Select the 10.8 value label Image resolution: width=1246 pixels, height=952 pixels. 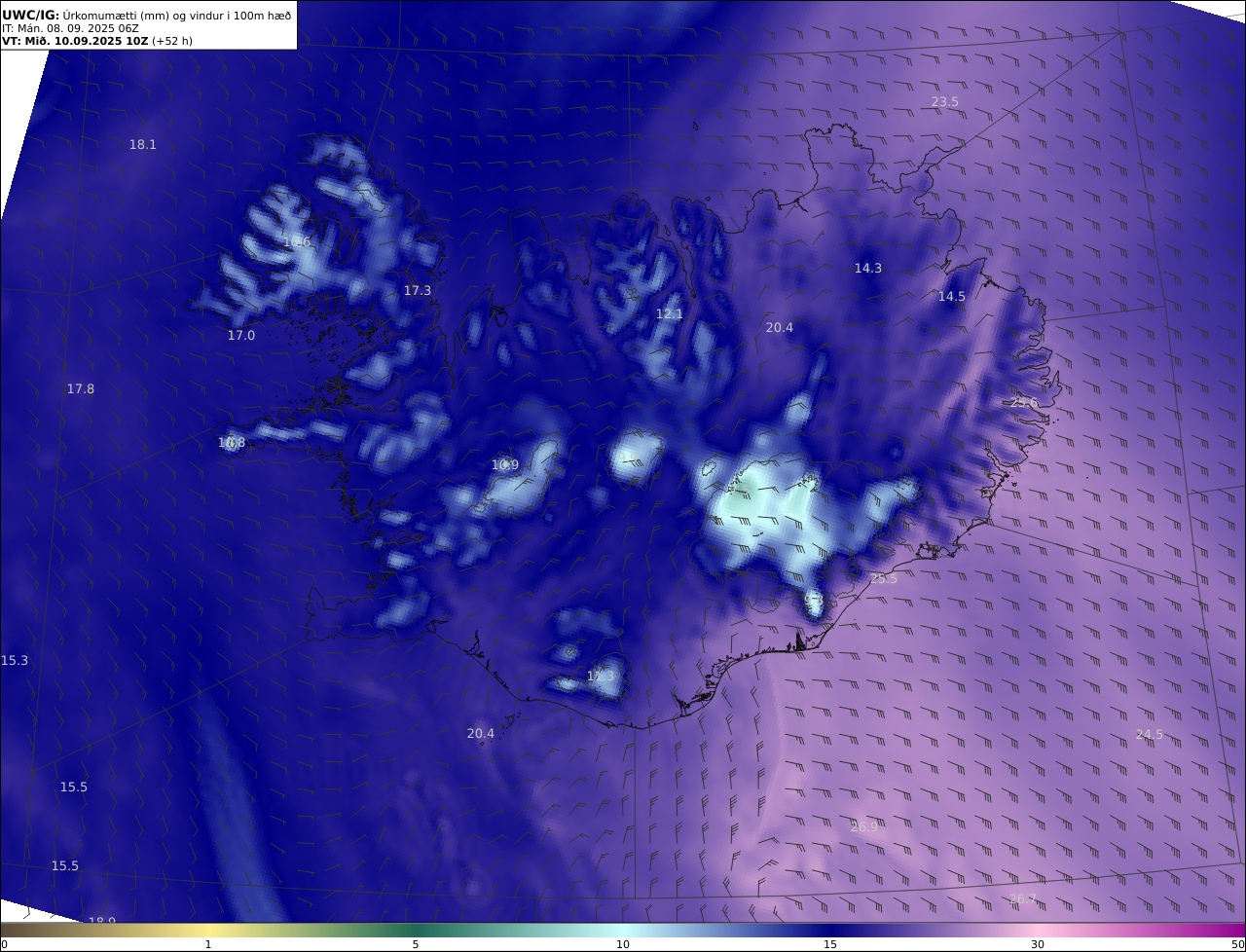coord(232,443)
